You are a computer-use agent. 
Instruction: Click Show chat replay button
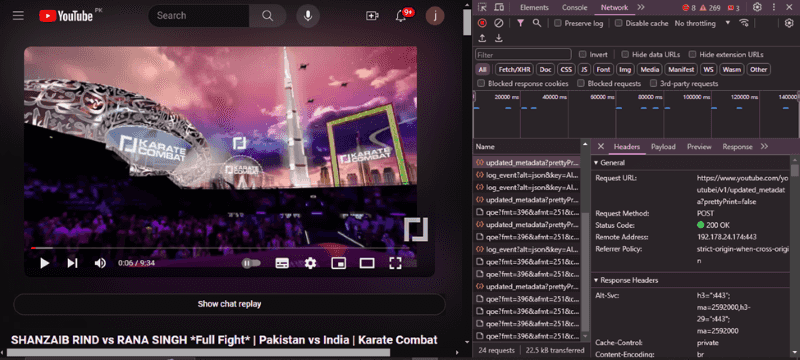pyautogui.click(x=229, y=304)
